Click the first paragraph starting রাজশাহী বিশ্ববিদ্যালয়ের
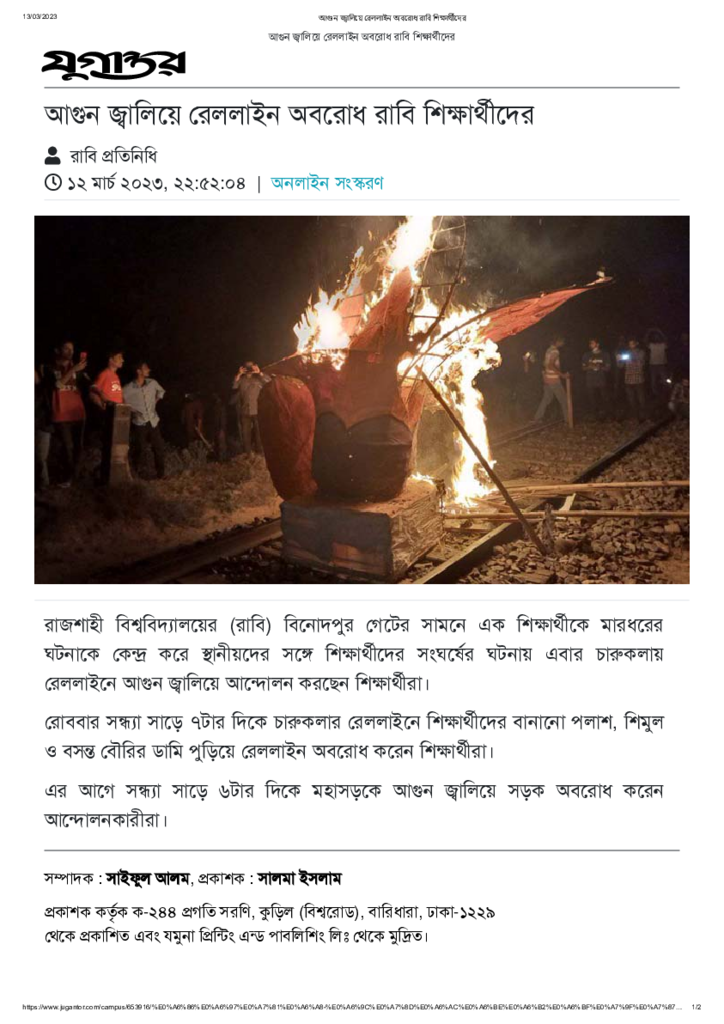 [353, 654]
